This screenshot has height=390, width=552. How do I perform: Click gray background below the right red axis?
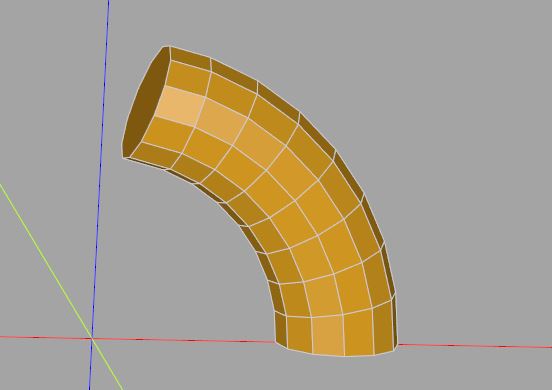coord(475,370)
